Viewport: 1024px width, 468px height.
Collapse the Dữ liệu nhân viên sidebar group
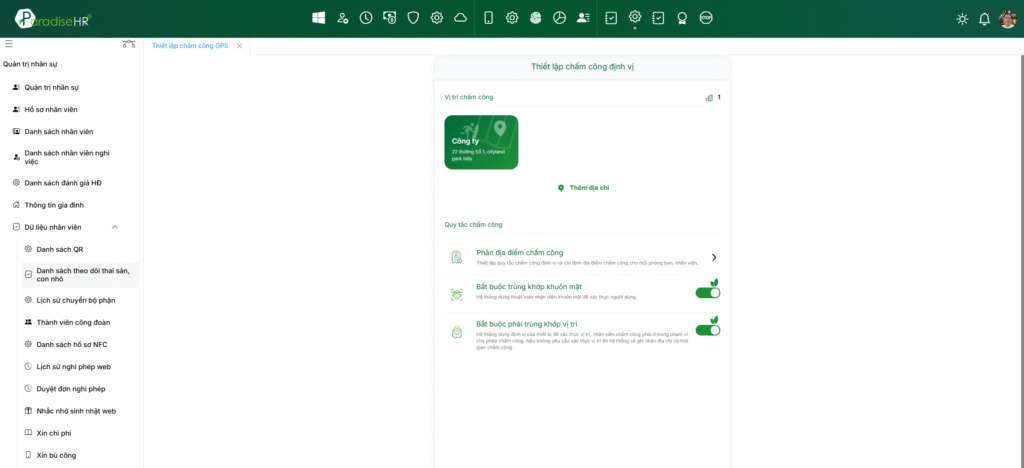[x=115, y=227]
